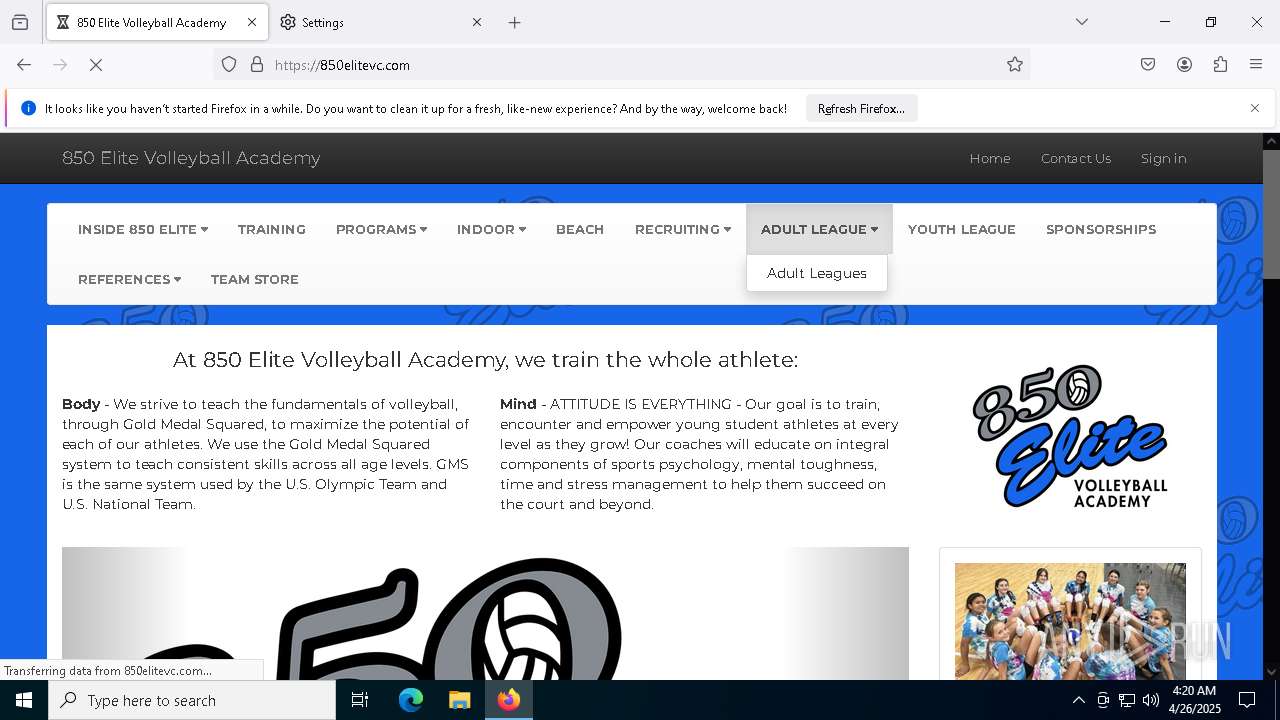
Task: Open the 850 Elite Volleyball Academy site title link
Action: coord(191,158)
